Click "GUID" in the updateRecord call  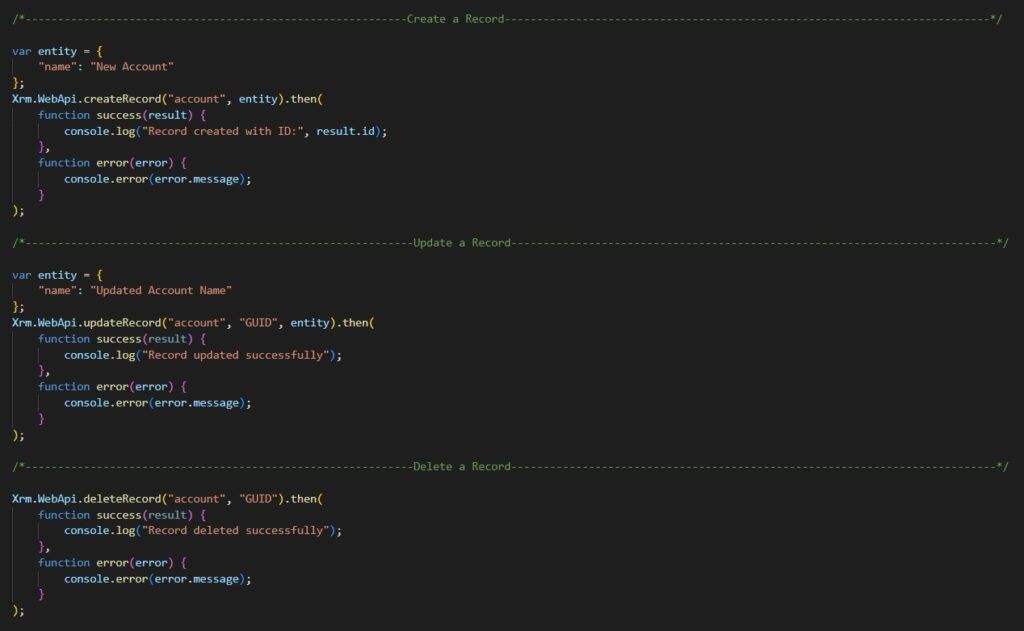point(258,323)
